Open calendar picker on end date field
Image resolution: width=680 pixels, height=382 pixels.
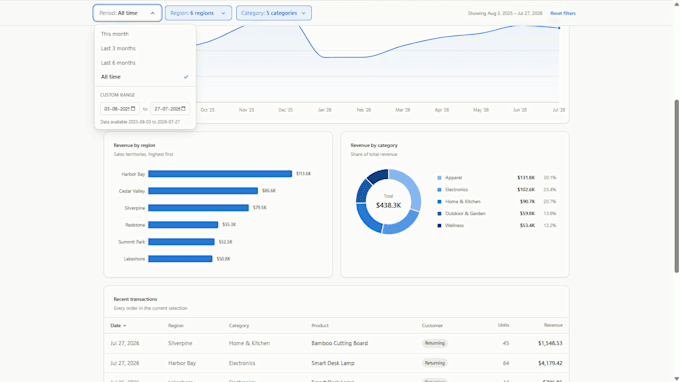(183, 108)
